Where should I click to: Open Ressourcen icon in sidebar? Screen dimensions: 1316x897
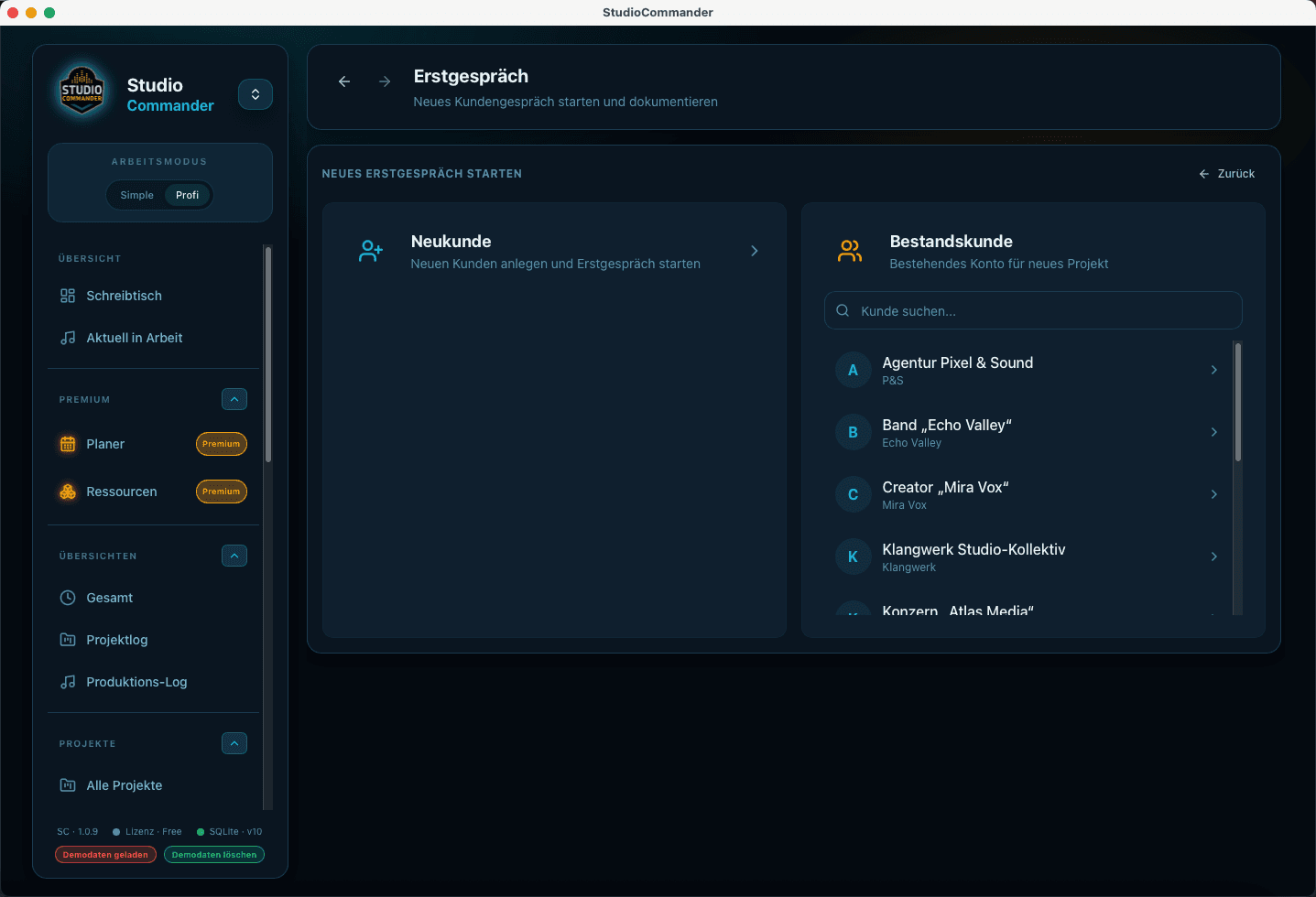[68, 492]
